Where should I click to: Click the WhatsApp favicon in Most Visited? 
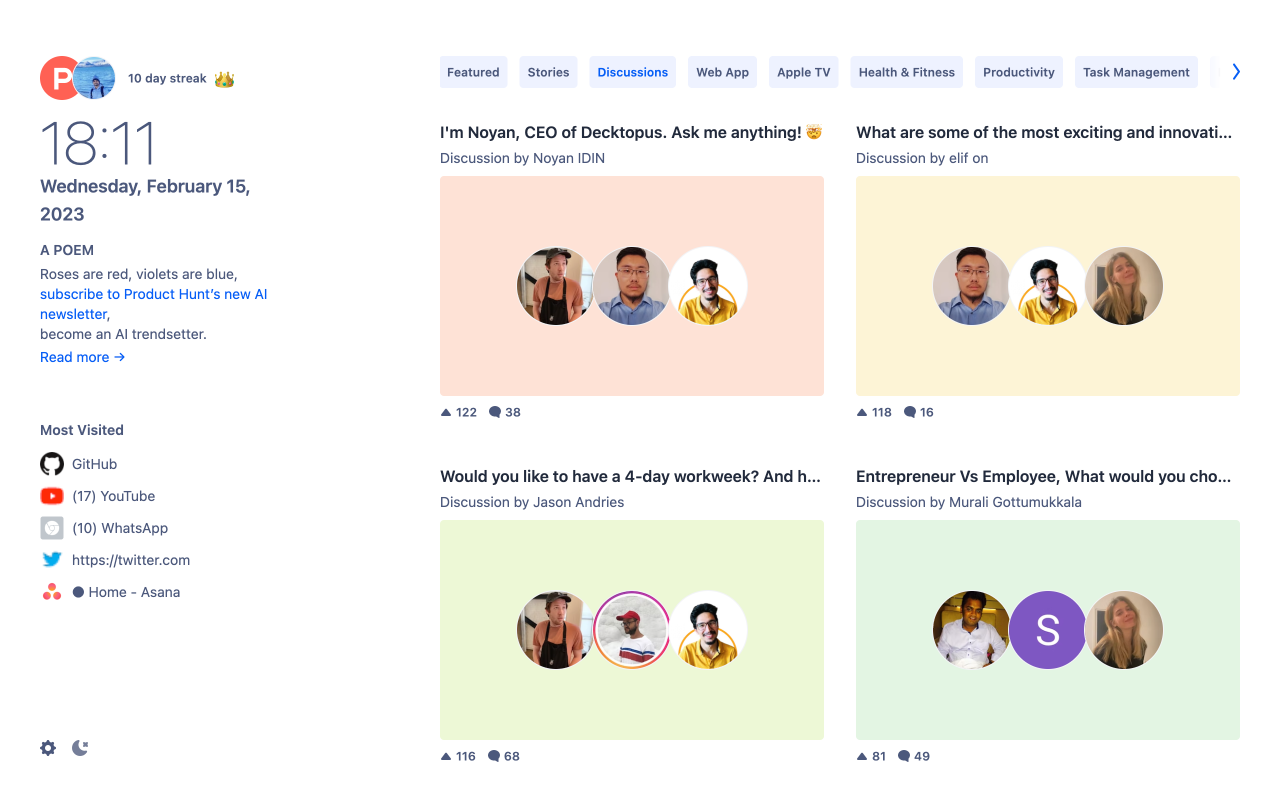tap(52, 528)
